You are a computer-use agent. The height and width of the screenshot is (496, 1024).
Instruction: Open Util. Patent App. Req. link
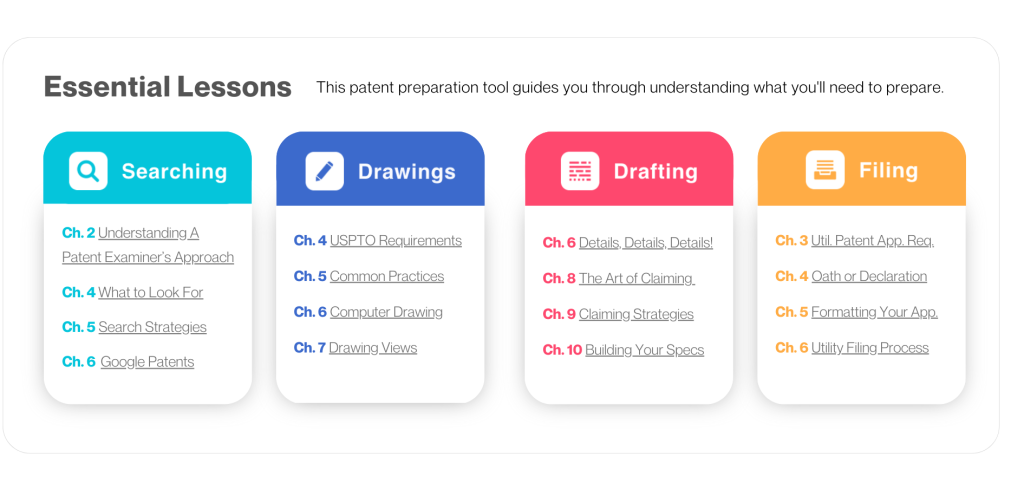click(872, 240)
